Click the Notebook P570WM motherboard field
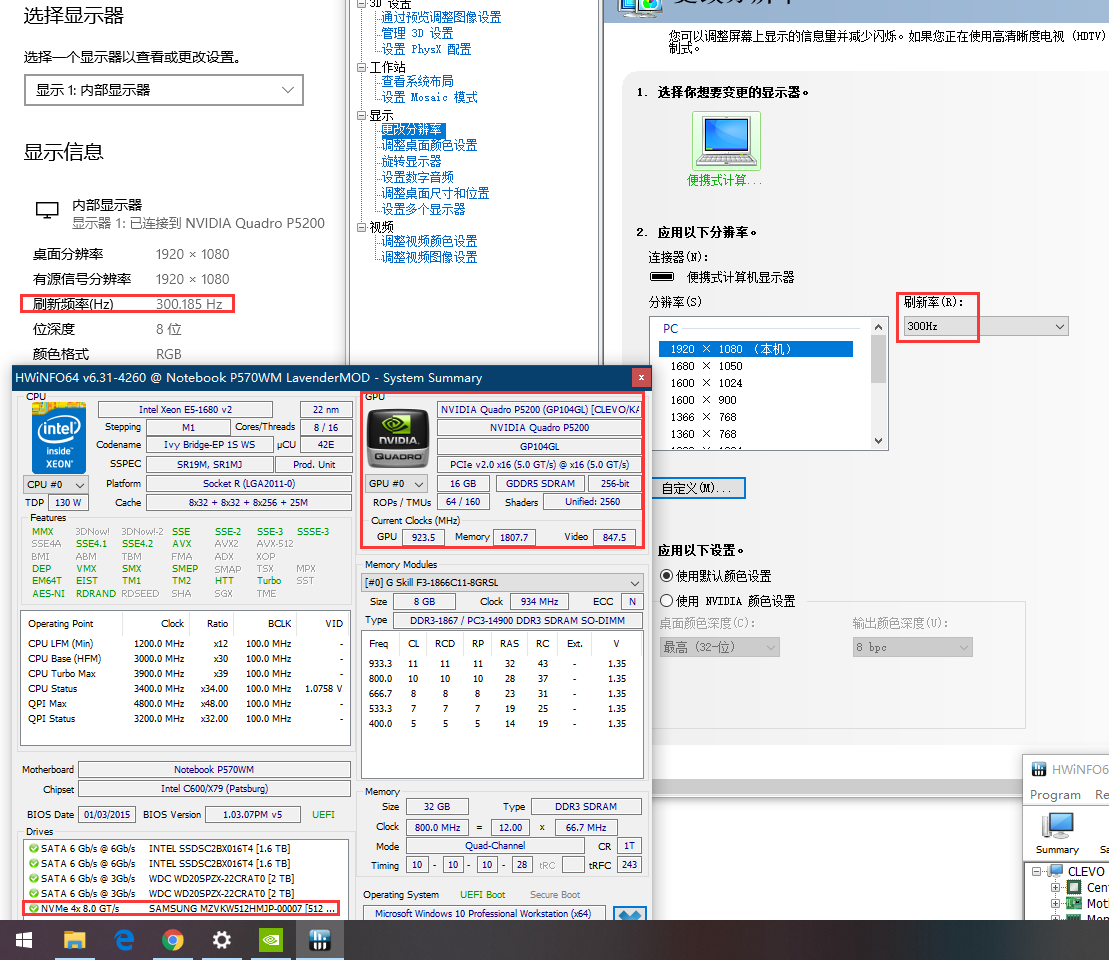The width and height of the screenshot is (1109, 960). [214, 770]
